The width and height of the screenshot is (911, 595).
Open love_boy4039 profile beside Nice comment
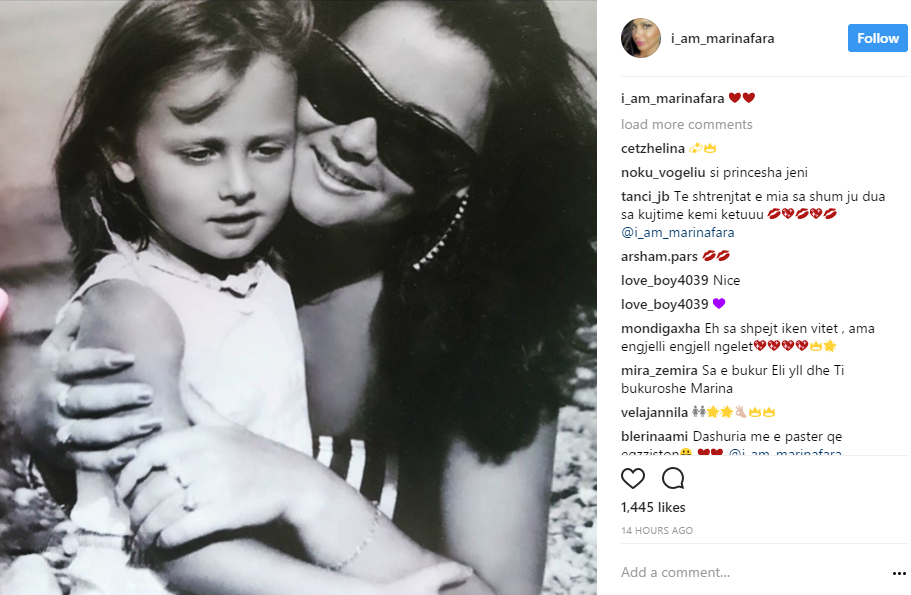(x=665, y=281)
